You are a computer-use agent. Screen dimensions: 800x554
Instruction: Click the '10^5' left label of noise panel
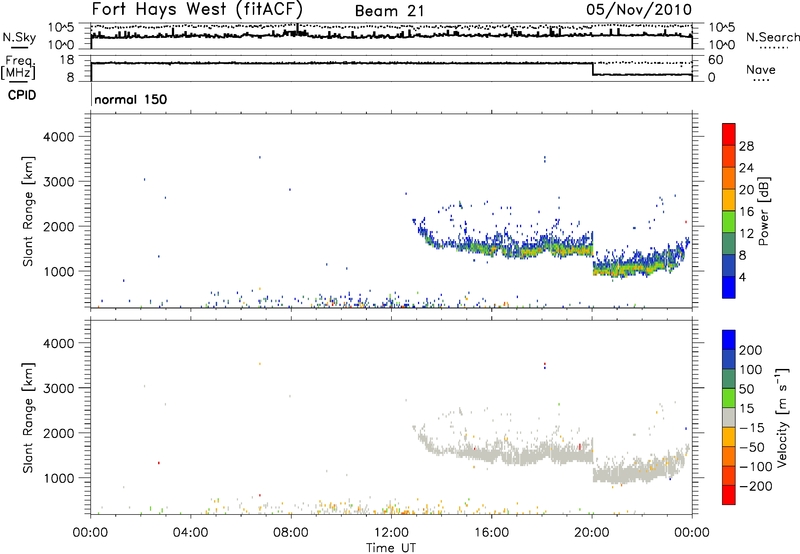coord(61,27)
